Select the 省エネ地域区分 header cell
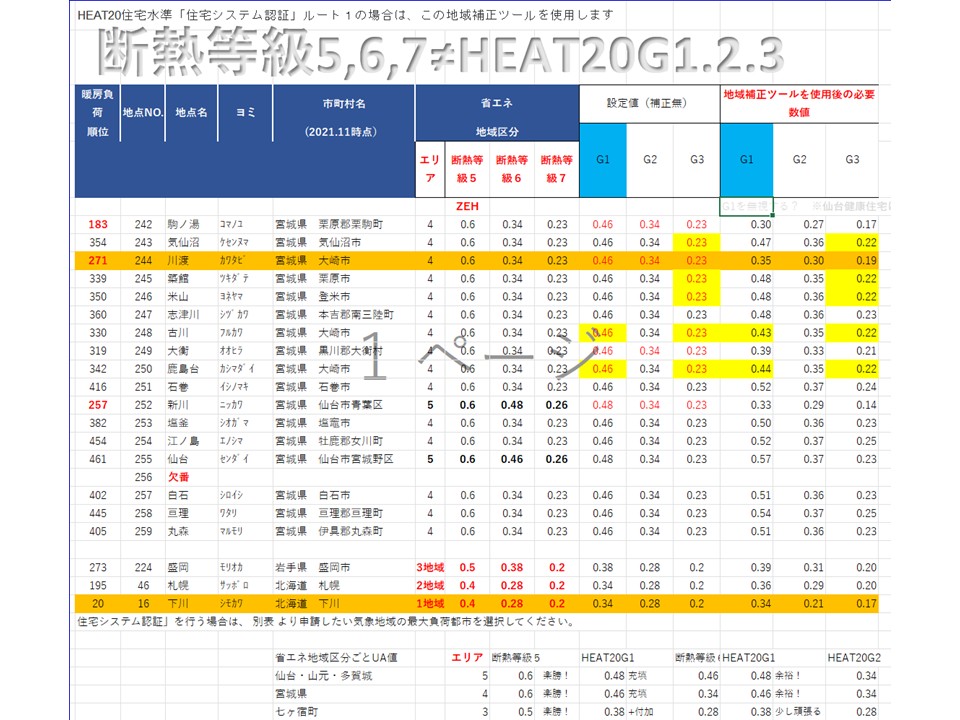The image size is (960, 720). click(x=496, y=113)
